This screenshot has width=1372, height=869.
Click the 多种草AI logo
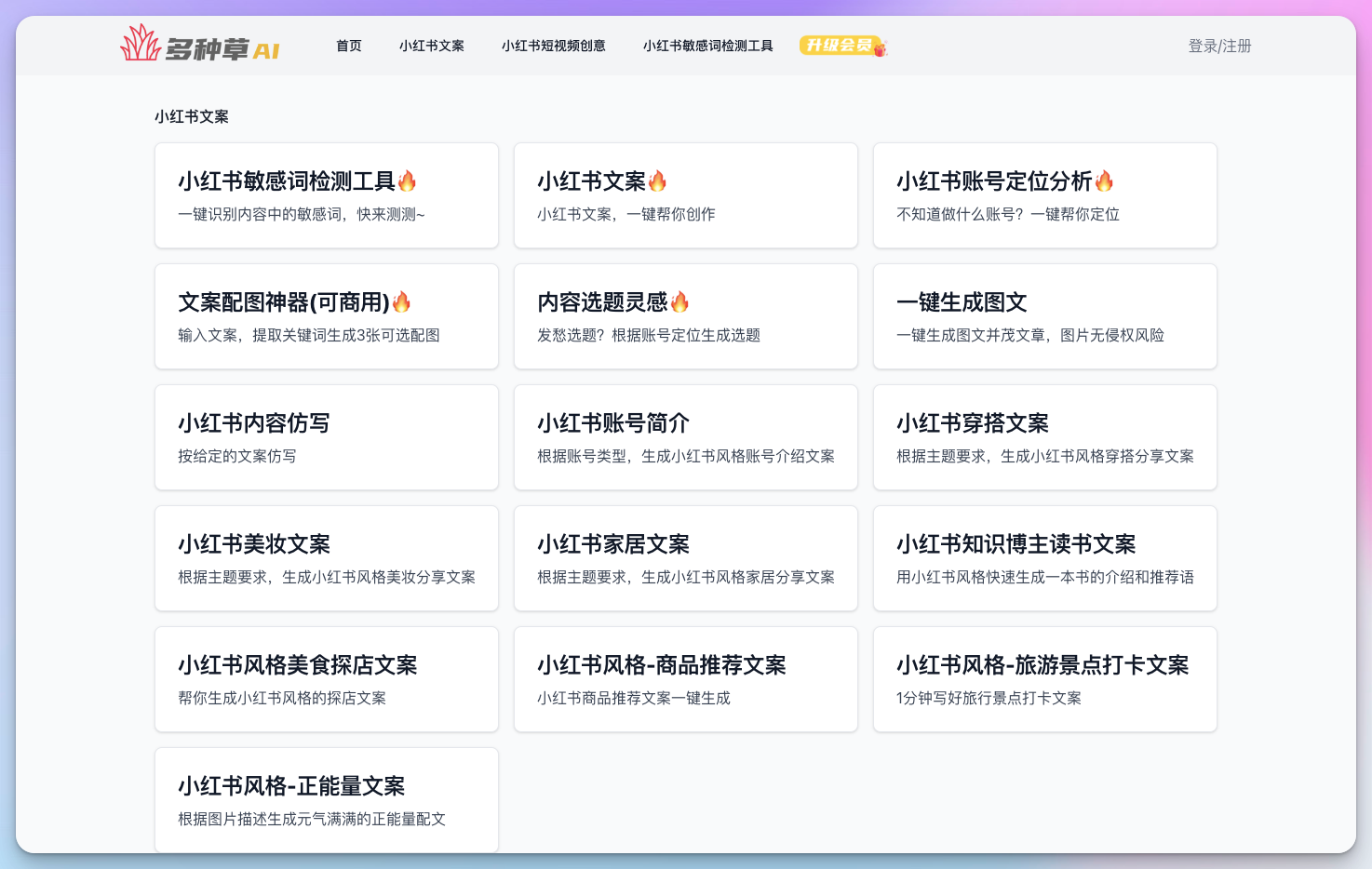200,44
